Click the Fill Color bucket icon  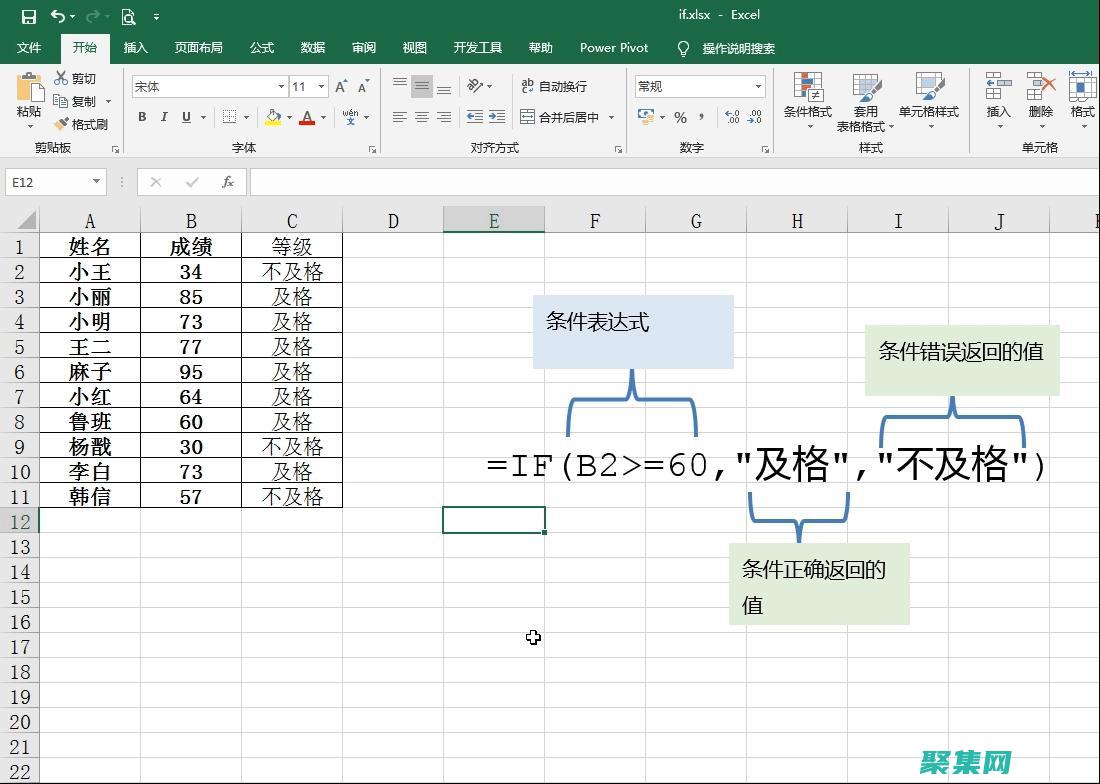point(272,117)
